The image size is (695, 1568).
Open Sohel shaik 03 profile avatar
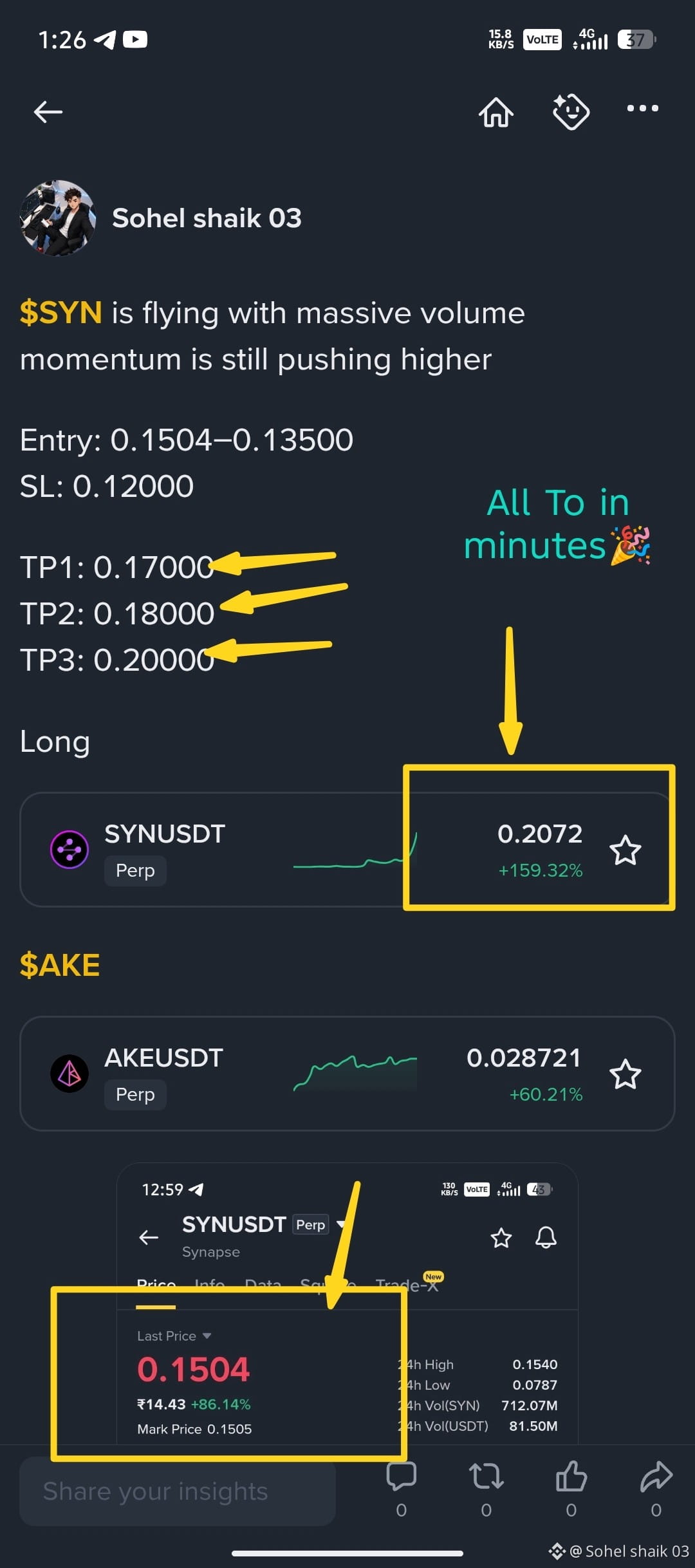pos(59,218)
